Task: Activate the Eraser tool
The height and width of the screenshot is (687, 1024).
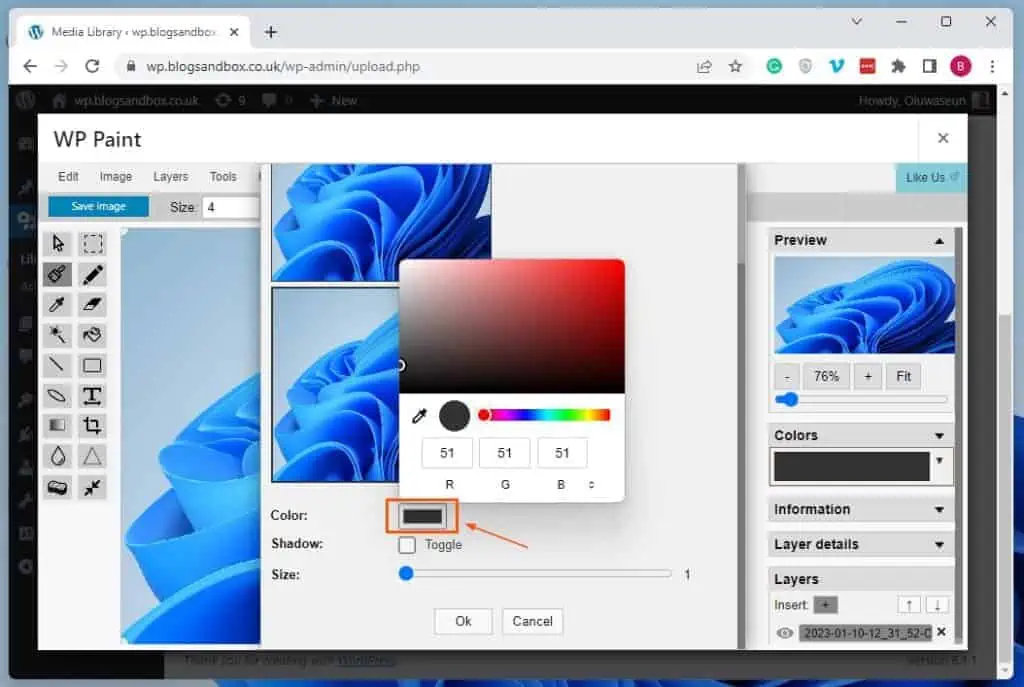Action: pos(92,305)
